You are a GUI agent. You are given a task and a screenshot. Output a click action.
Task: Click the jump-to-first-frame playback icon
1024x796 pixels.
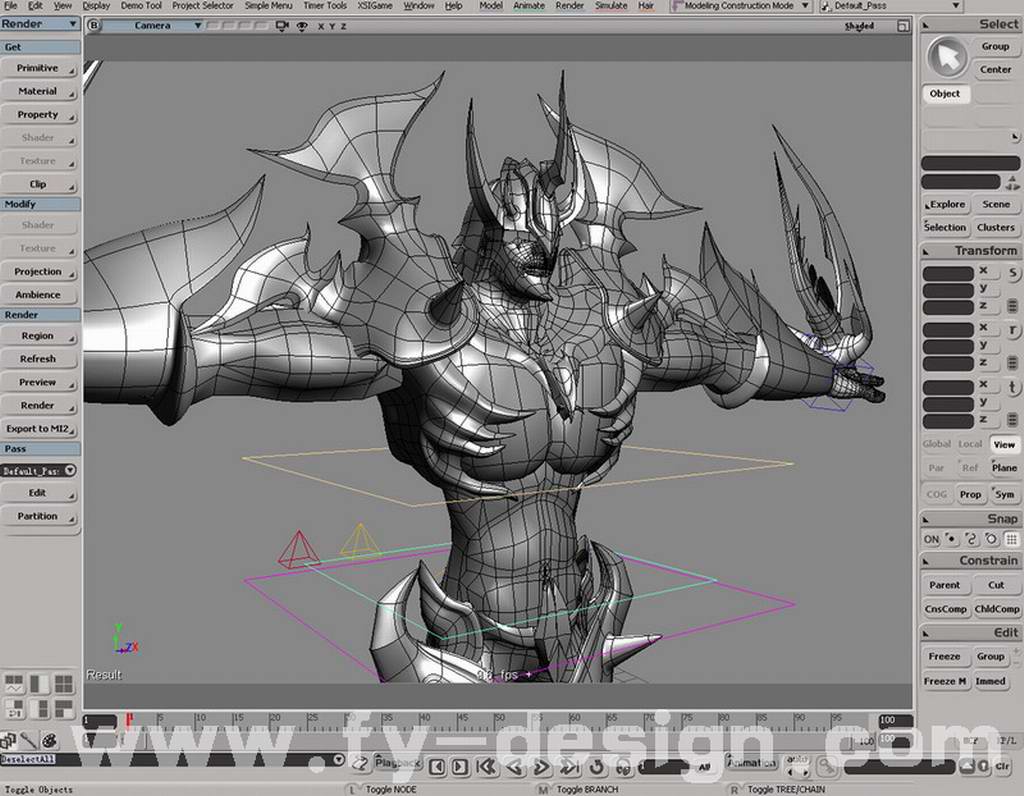[487, 766]
